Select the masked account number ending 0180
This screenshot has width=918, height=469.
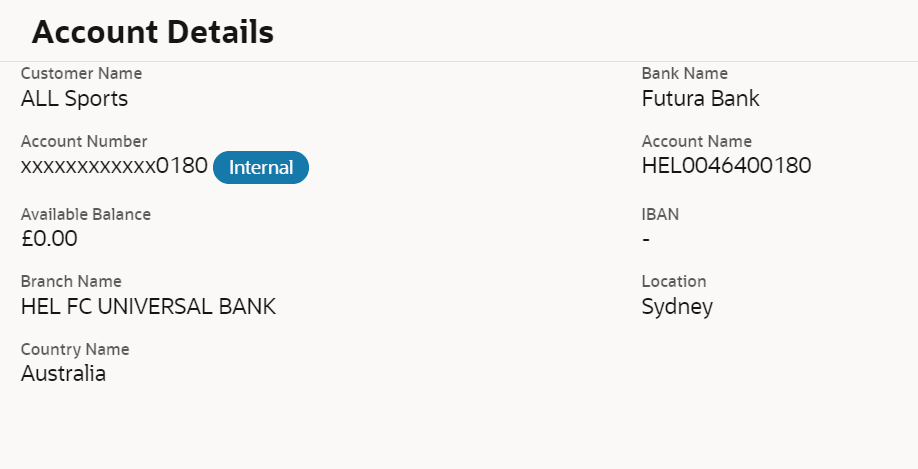pos(114,167)
